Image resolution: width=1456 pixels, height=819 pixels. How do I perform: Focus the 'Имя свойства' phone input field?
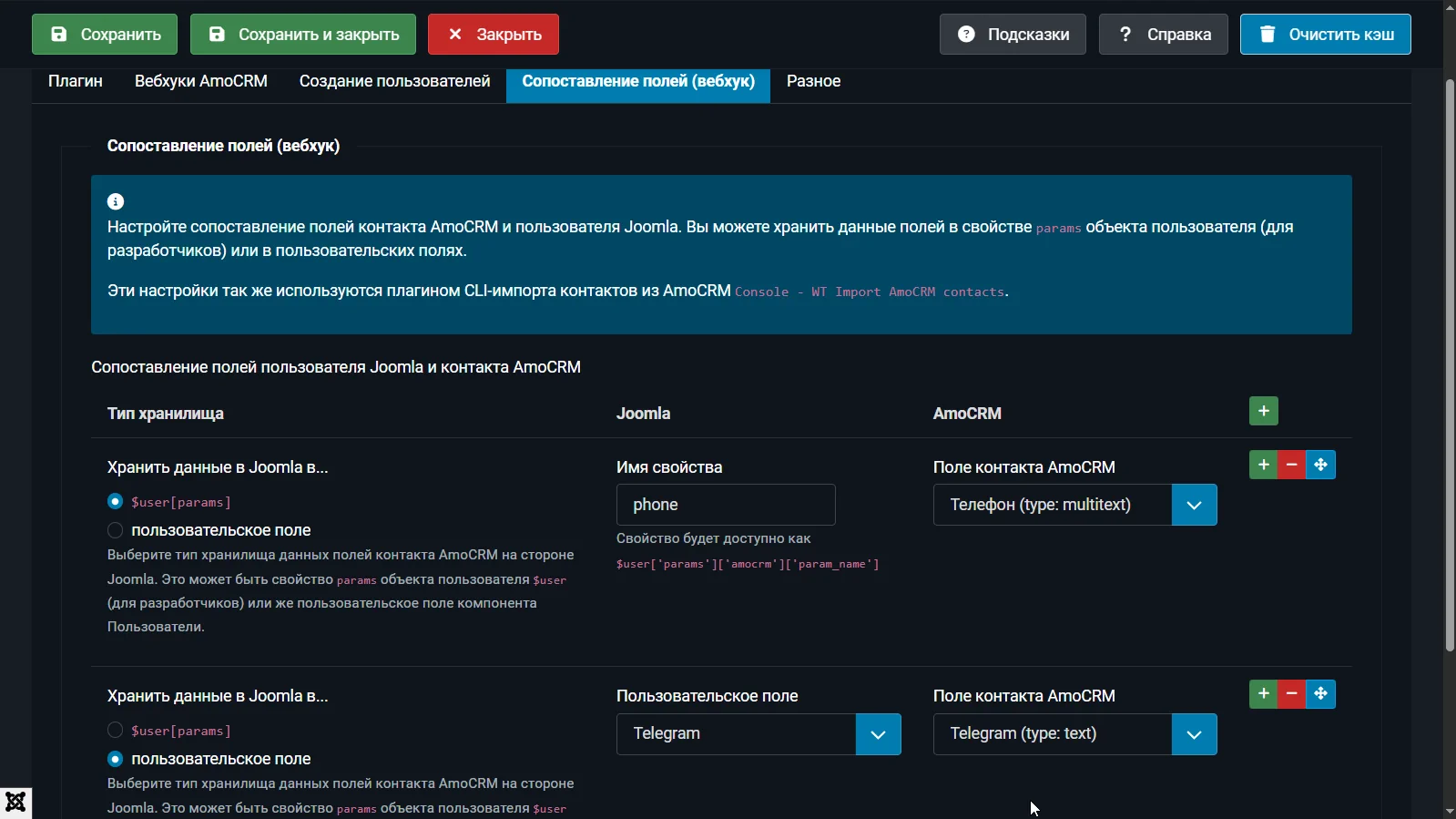[726, 505]
